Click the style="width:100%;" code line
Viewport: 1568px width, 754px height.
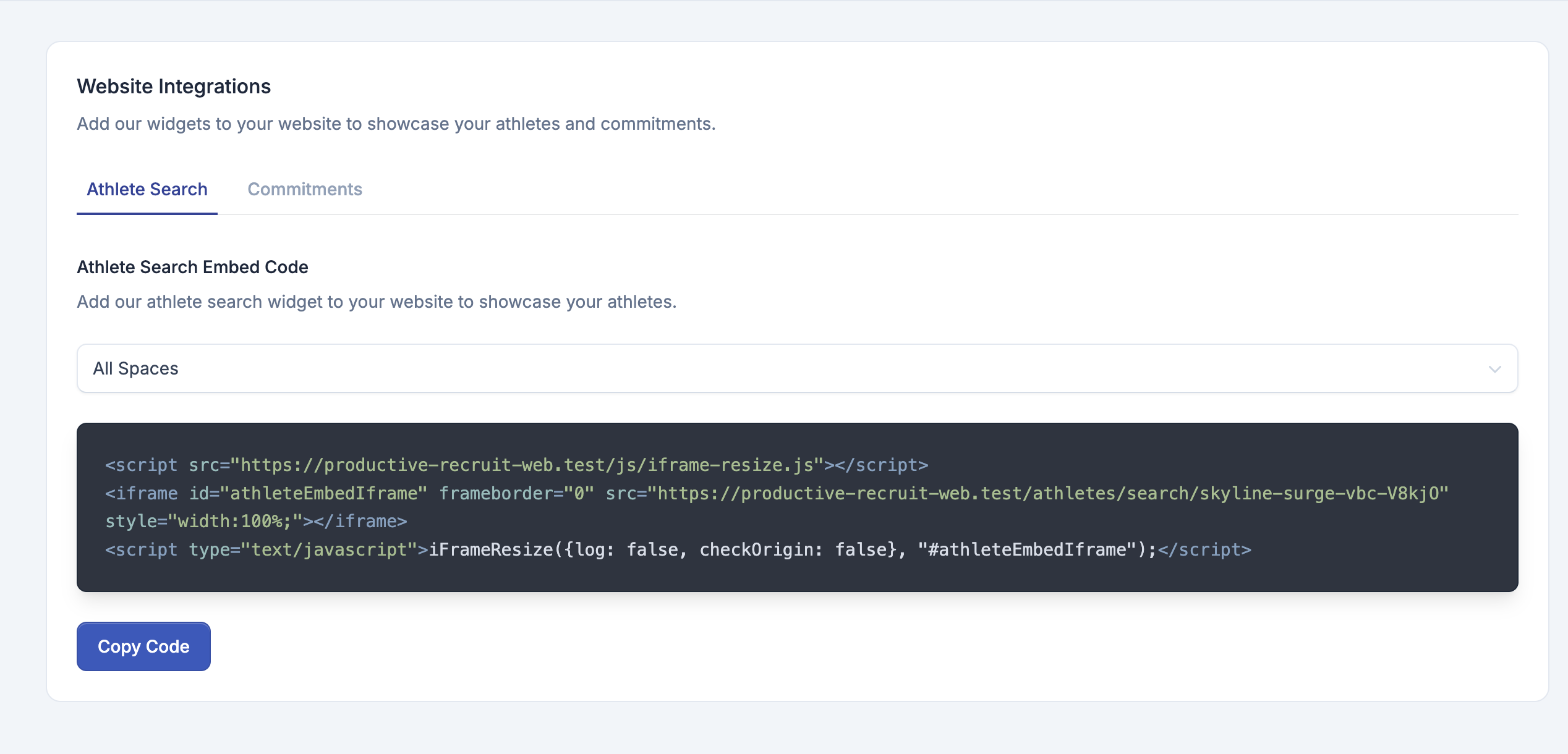click(256, 521)
